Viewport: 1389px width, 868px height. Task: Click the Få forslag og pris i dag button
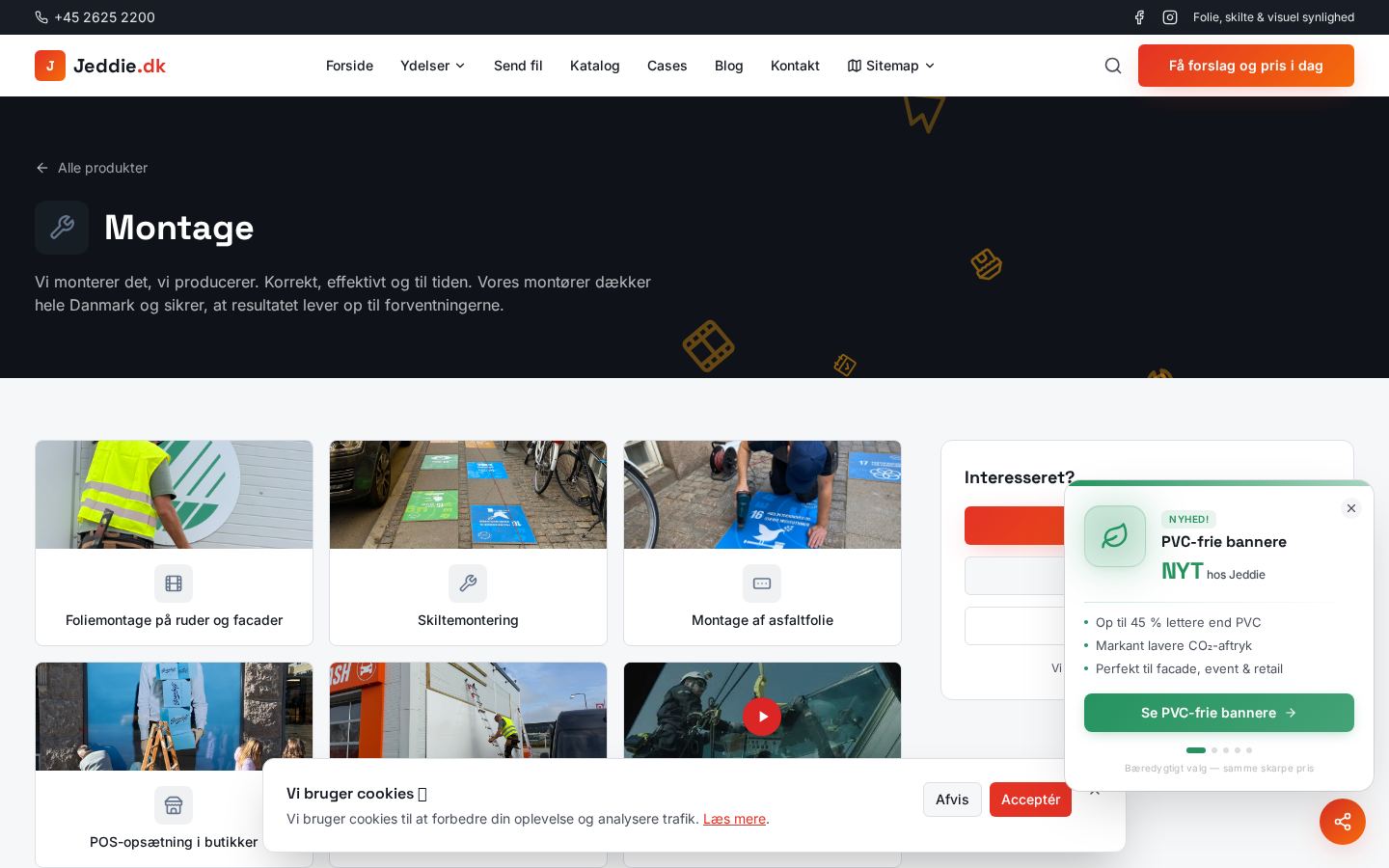1245,66
